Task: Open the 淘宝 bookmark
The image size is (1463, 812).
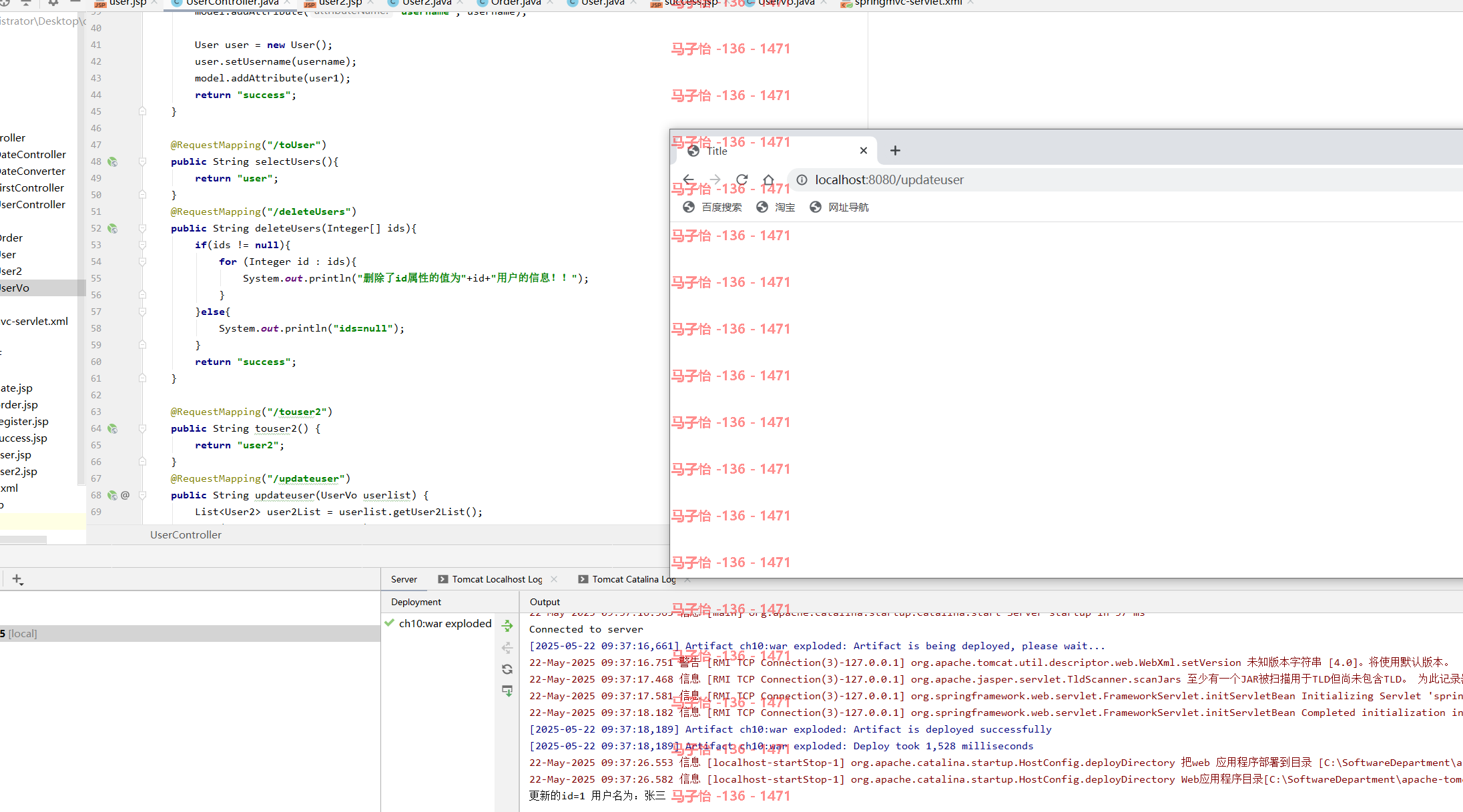Action: tap(776, 208)
